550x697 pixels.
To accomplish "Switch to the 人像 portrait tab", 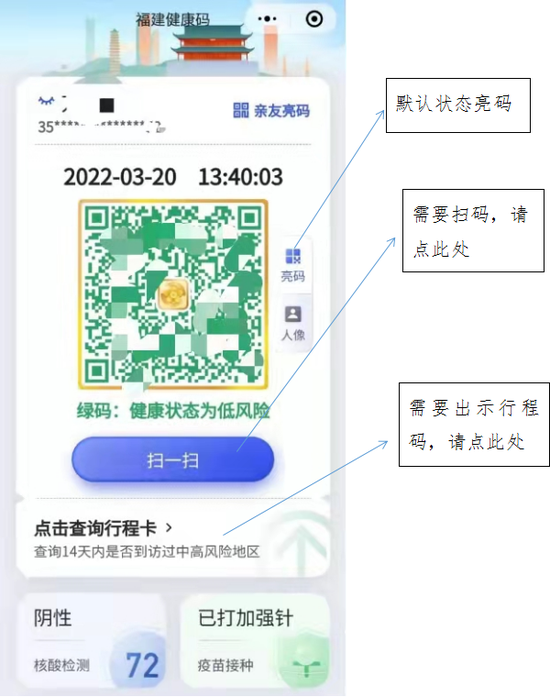I will click(293, 323).
